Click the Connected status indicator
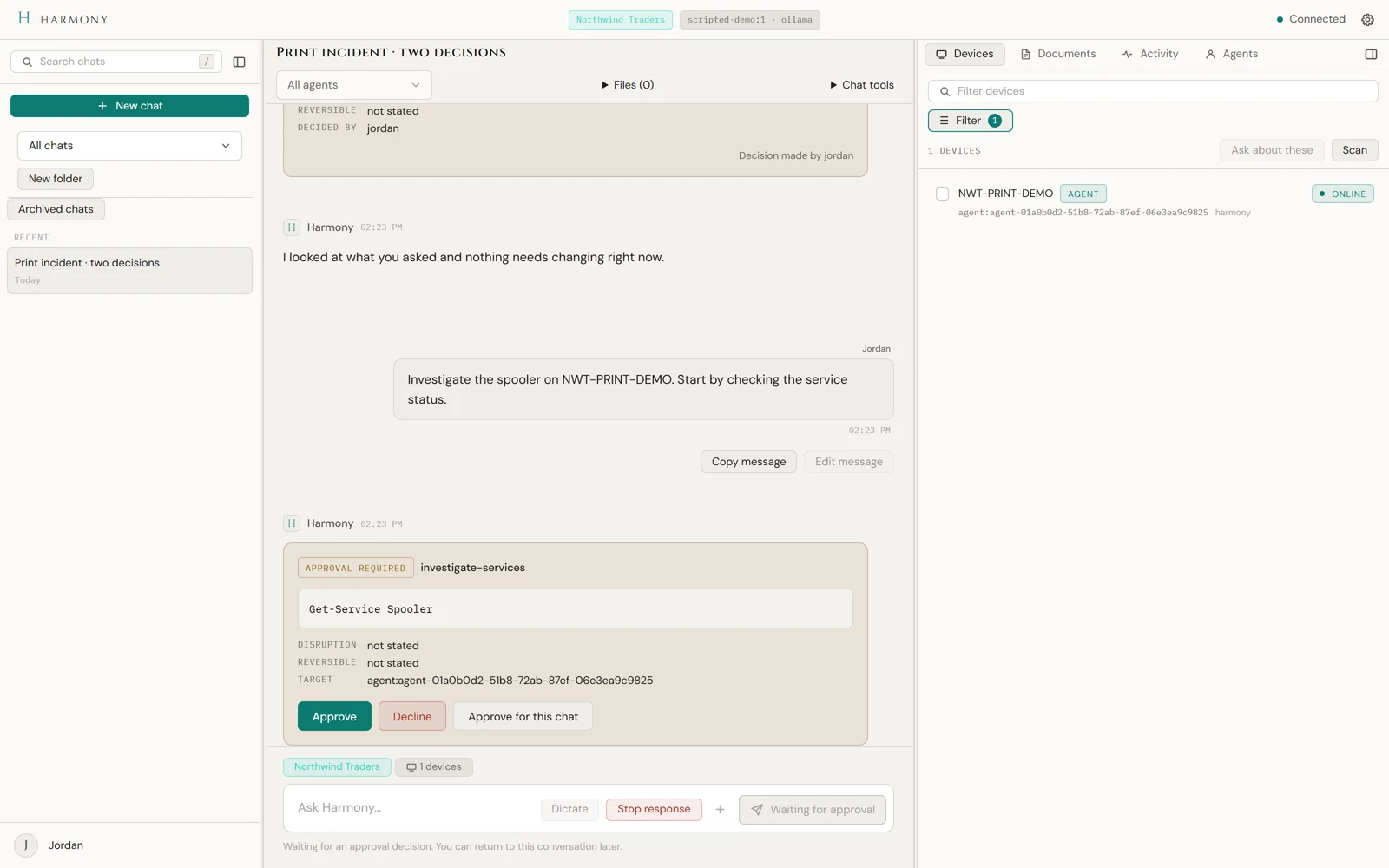Image resolution: width=1389 pixels, height=868 pixels. pyautogui.click(x=1311, y=19)
